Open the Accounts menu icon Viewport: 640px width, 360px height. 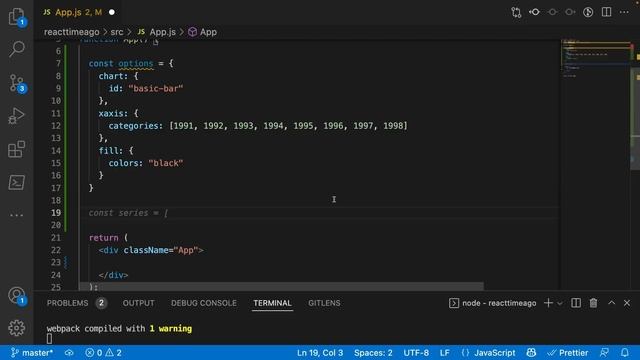pyautogui.click(x=16, y=296)
